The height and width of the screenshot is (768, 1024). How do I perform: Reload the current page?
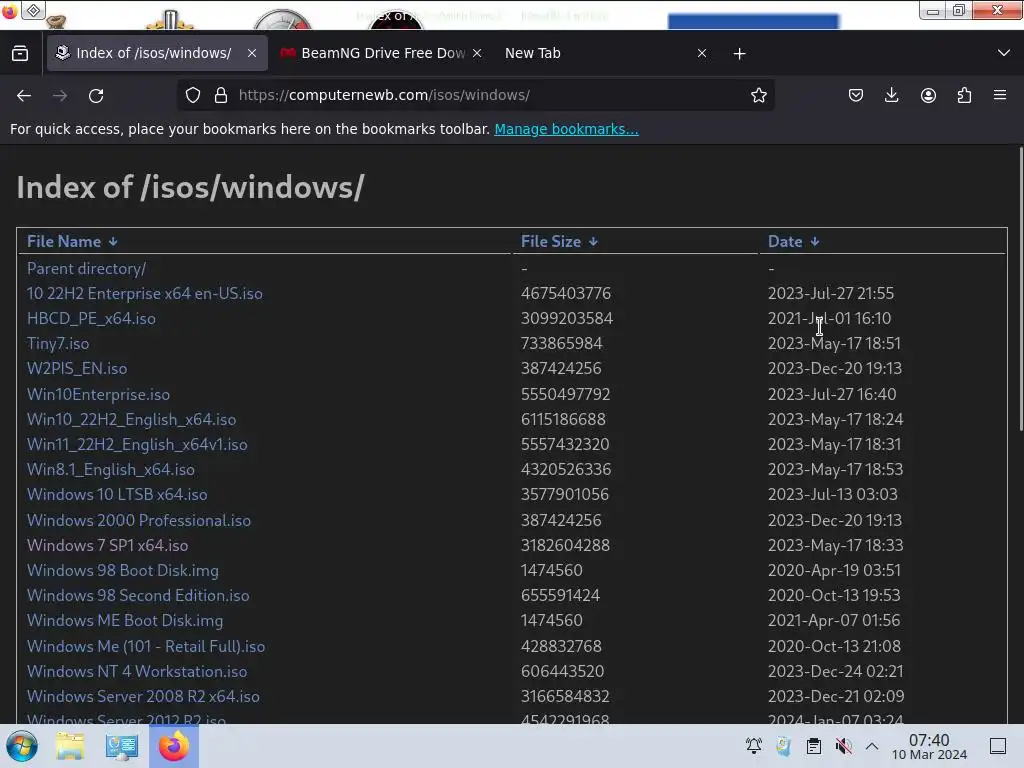coord(96,95)
